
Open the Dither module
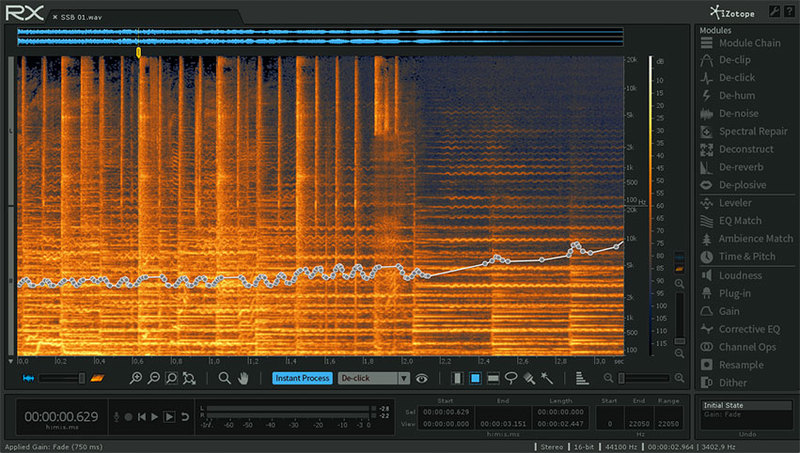click(x=723, y=383)
